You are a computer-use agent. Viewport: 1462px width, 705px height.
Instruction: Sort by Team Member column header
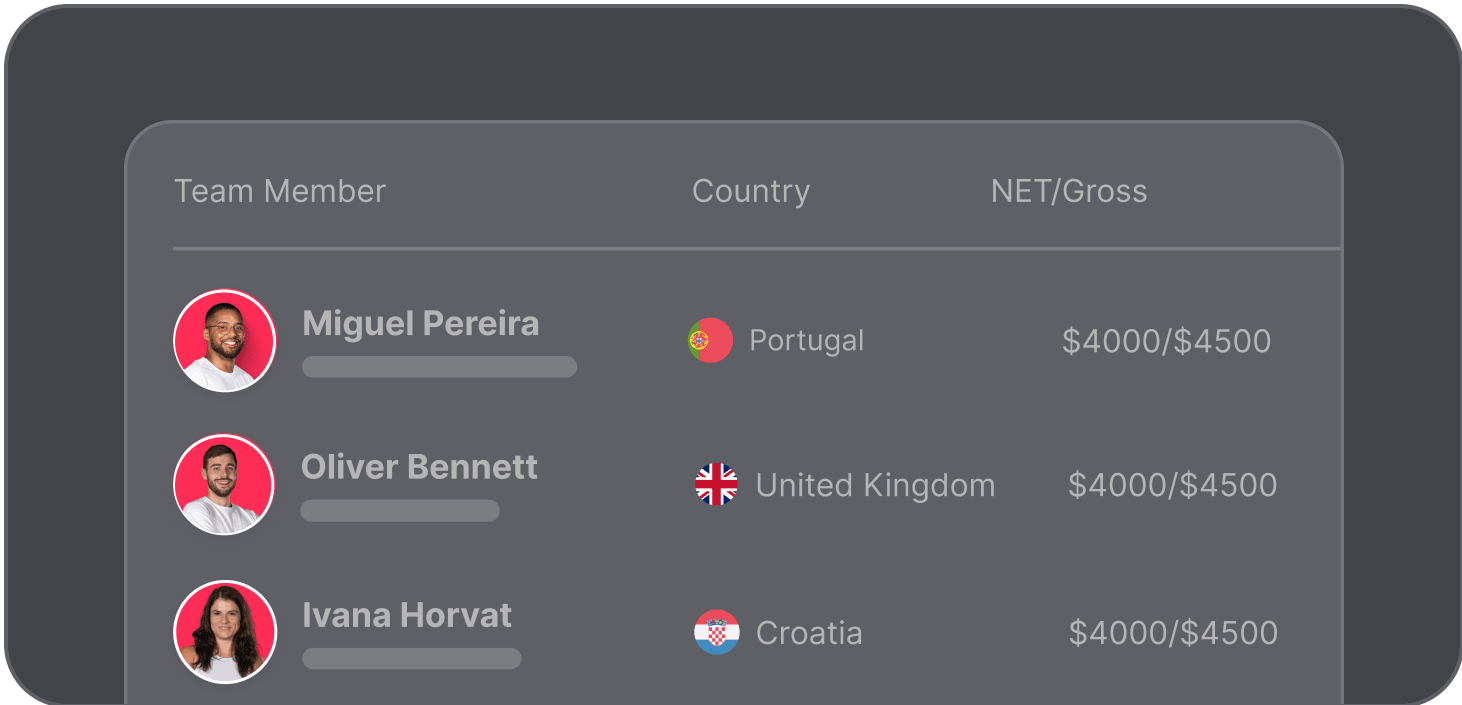(x=280, y=191)
